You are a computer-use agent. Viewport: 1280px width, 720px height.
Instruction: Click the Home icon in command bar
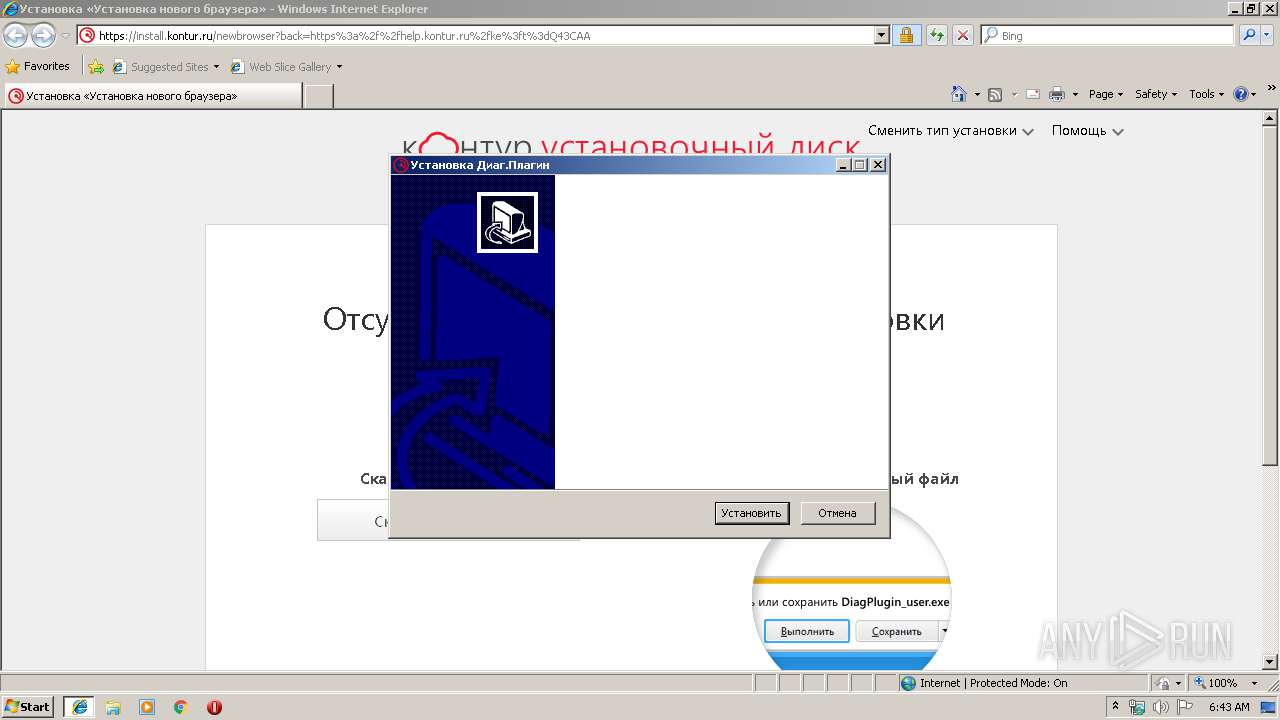[x=958, y=94]
